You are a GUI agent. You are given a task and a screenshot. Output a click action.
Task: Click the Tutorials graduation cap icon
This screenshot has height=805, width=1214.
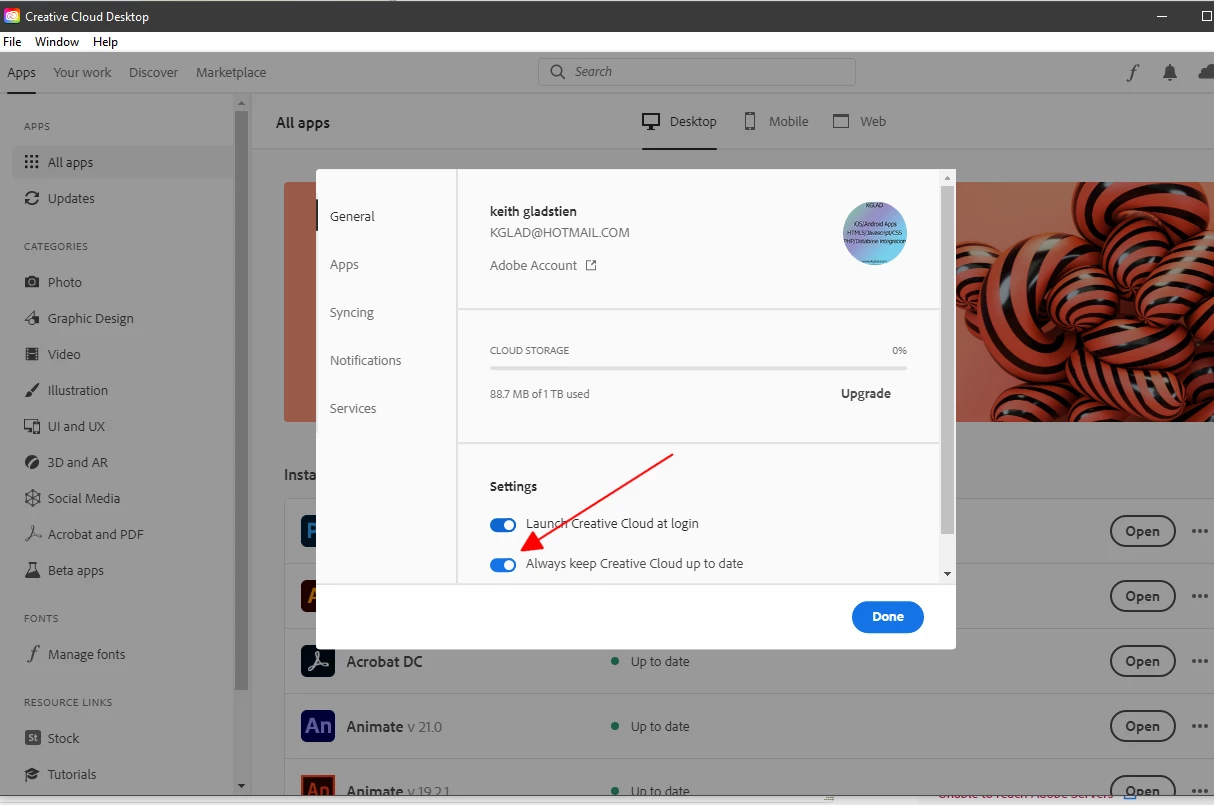coord(32,774)
